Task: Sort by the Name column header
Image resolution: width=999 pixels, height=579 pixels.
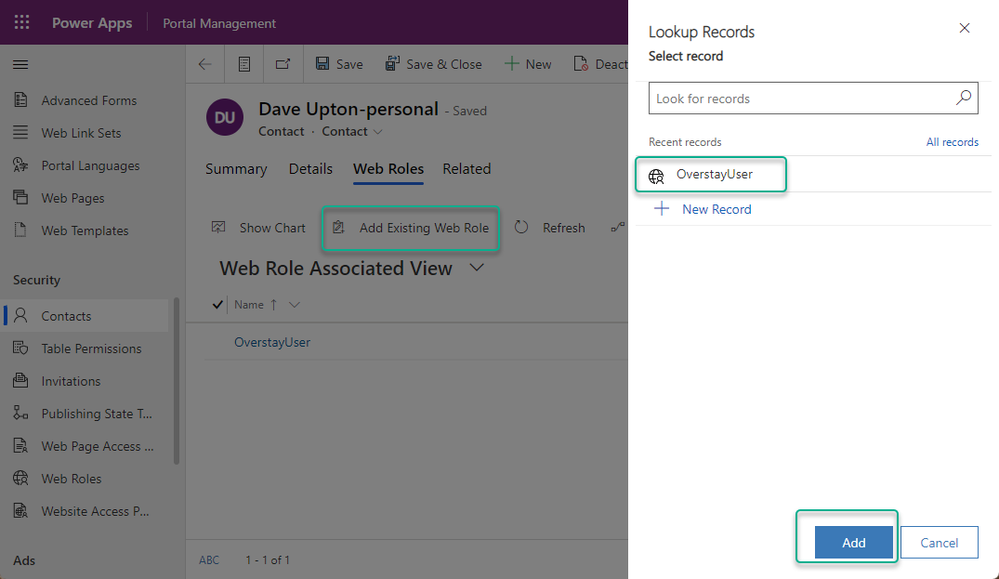Action: pyautogui.click(x=248, y=304)
